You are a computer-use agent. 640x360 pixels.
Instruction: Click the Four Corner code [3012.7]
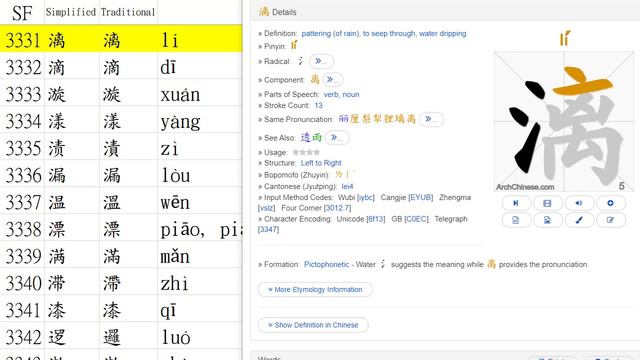click(x=337, y=208)
